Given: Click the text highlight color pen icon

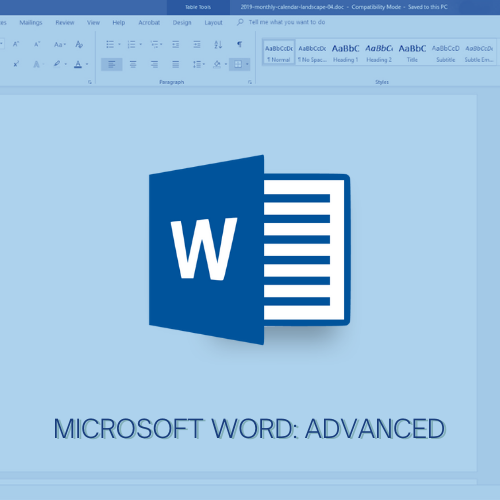Looking at the screenshot, I should pos(57,64).
